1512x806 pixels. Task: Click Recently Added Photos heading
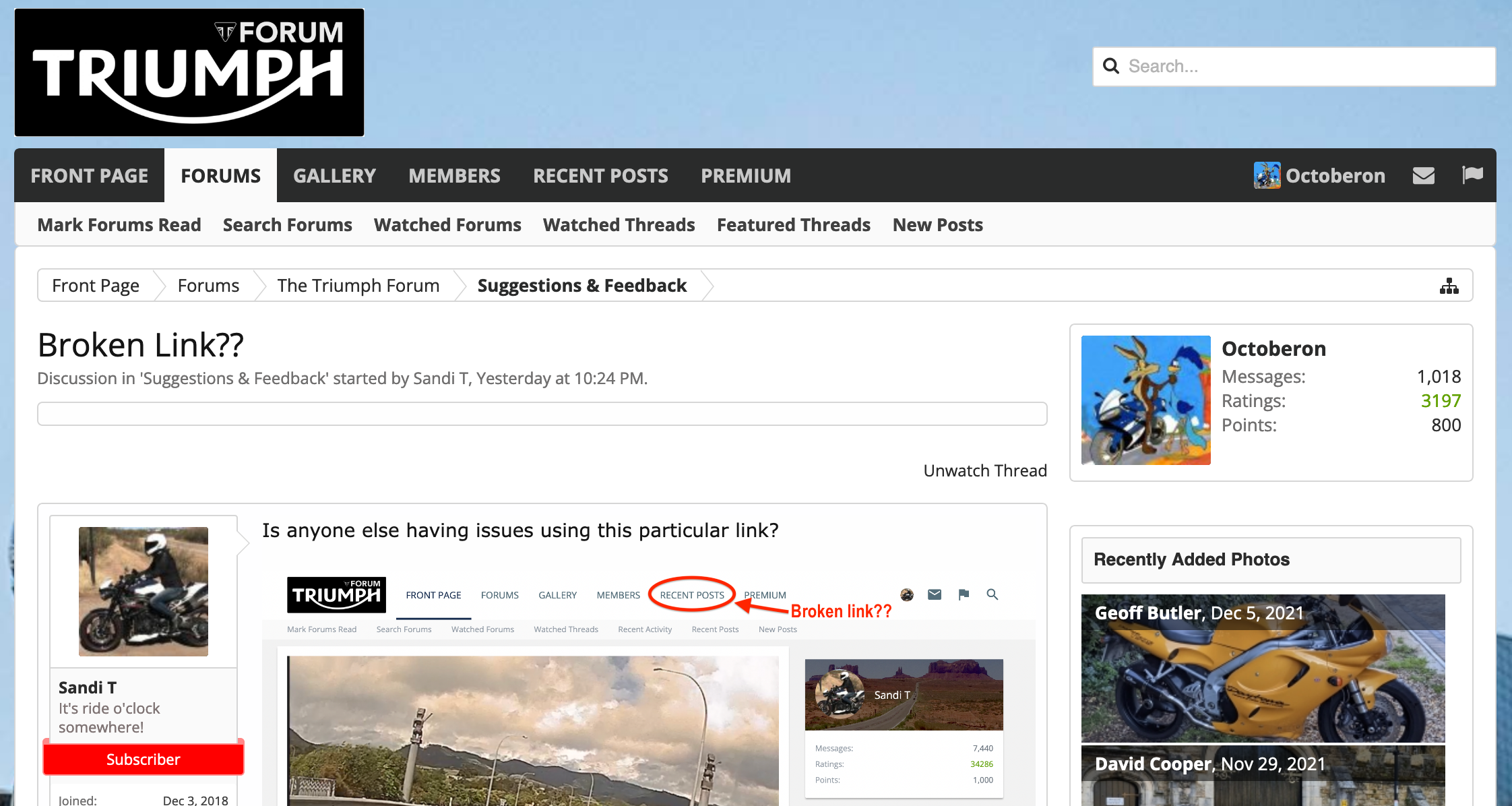click(x=1191, y=559)
